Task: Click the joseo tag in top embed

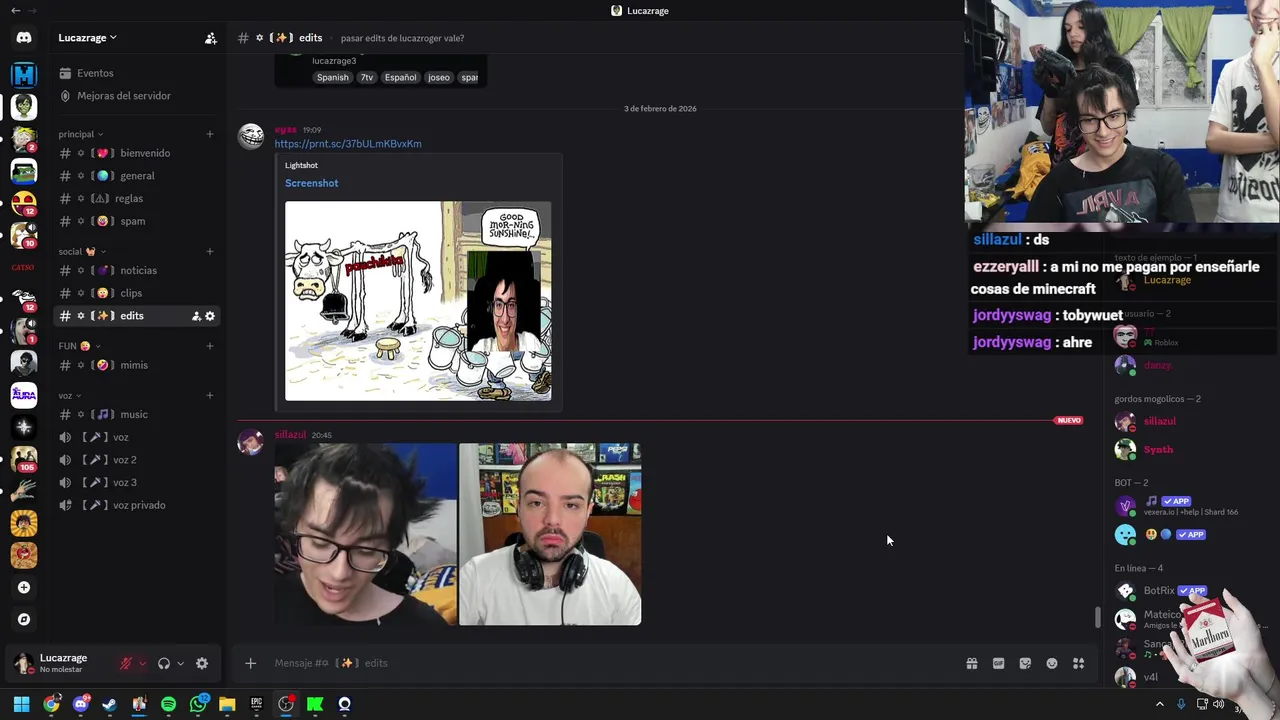Action: click(439, 77)
